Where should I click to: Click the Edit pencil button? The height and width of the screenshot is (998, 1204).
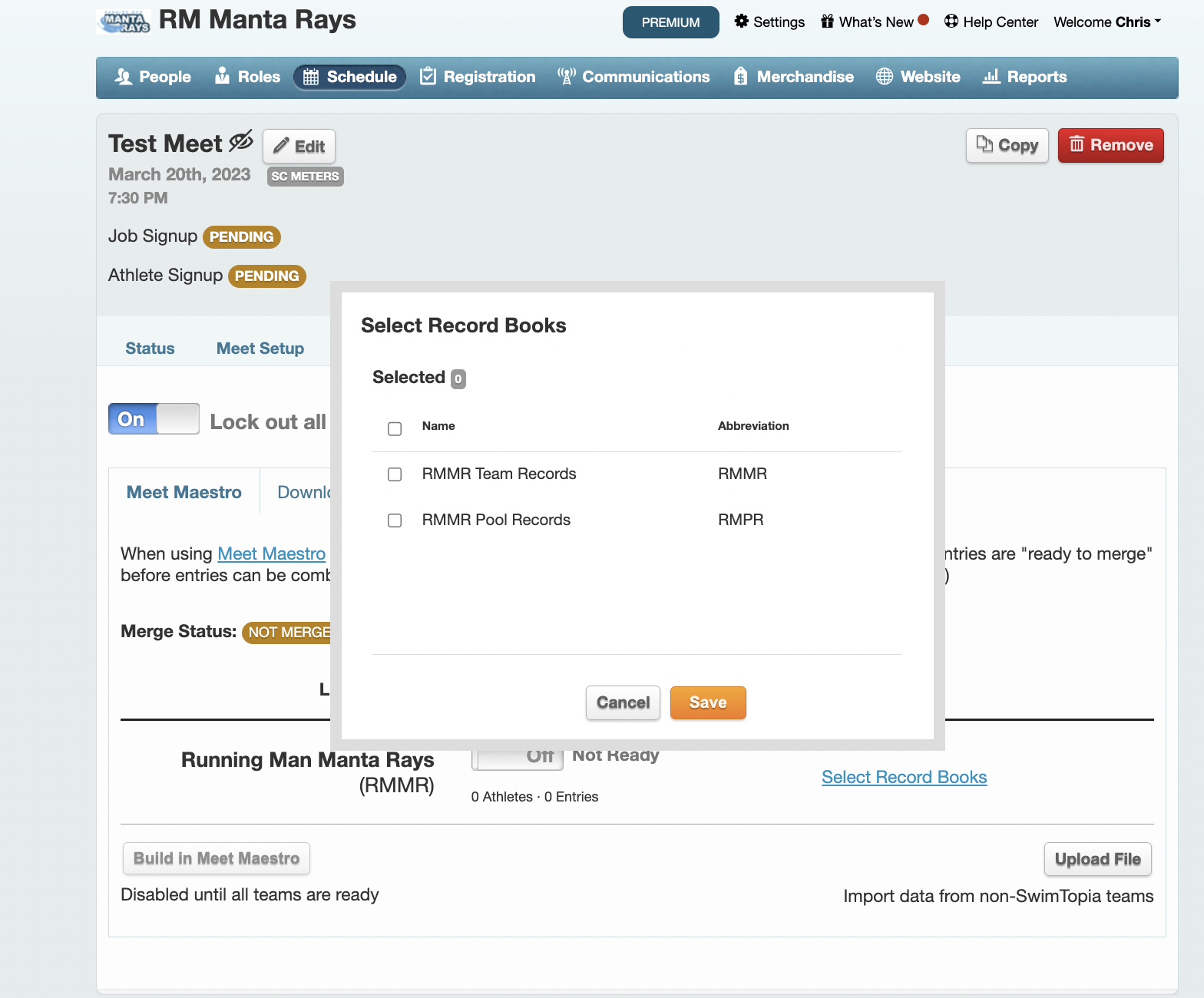point(299,146)
